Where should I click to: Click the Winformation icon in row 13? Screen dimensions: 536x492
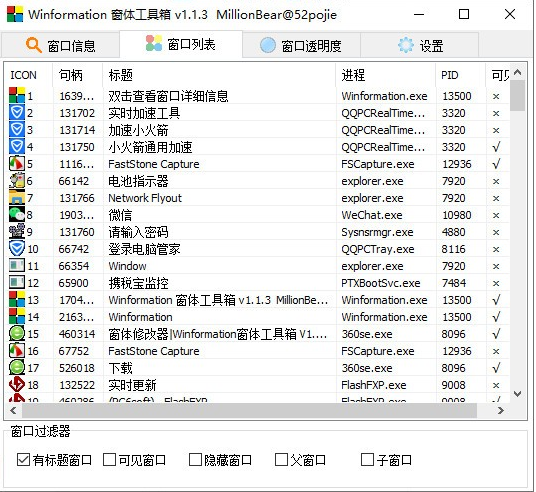pyautogui.click(x=17, y=300)
